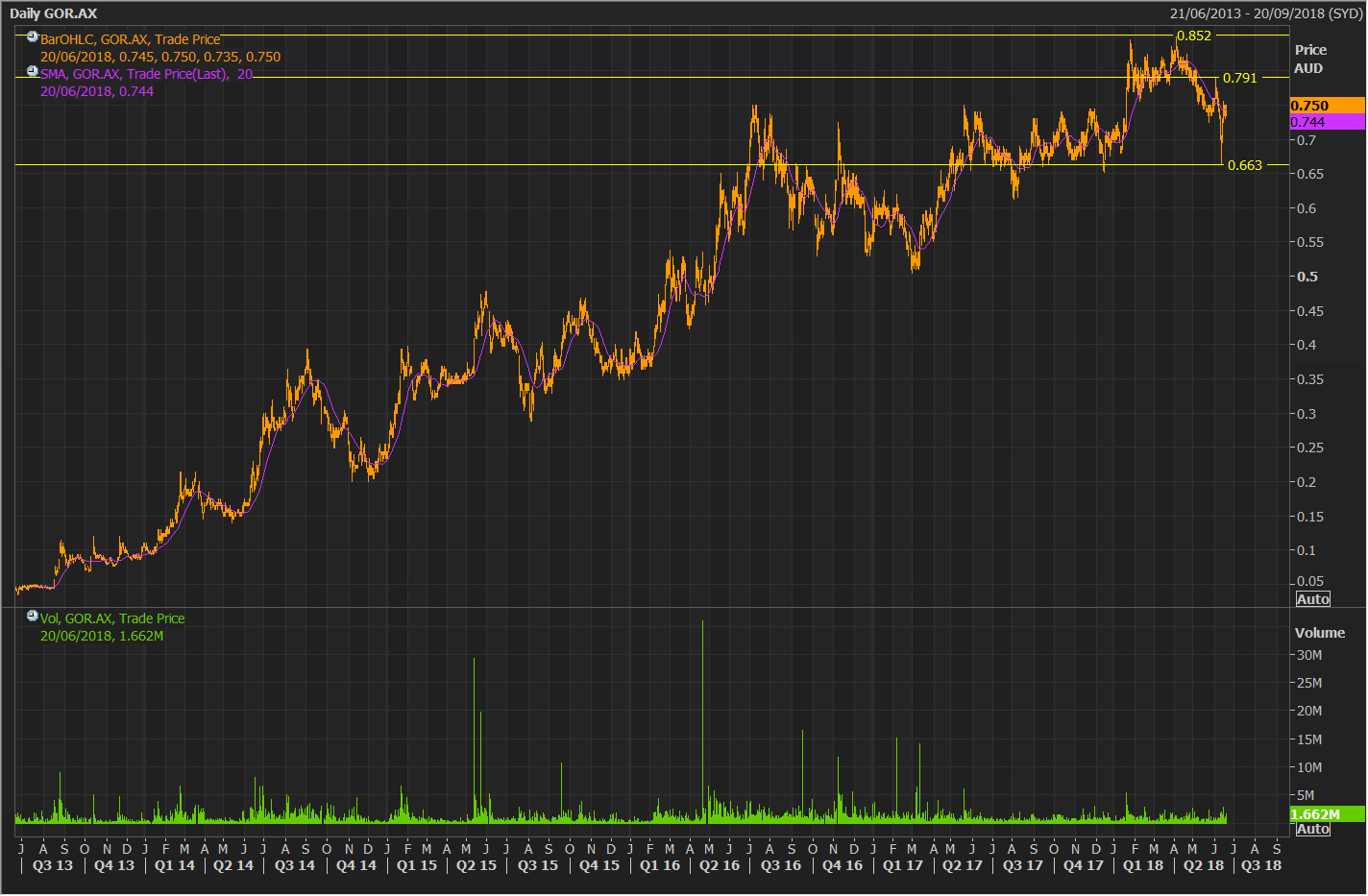Click the 0.4 price axis tick
The width and height of the screenshot is (1368, 896).
(x=1307, y=345)
